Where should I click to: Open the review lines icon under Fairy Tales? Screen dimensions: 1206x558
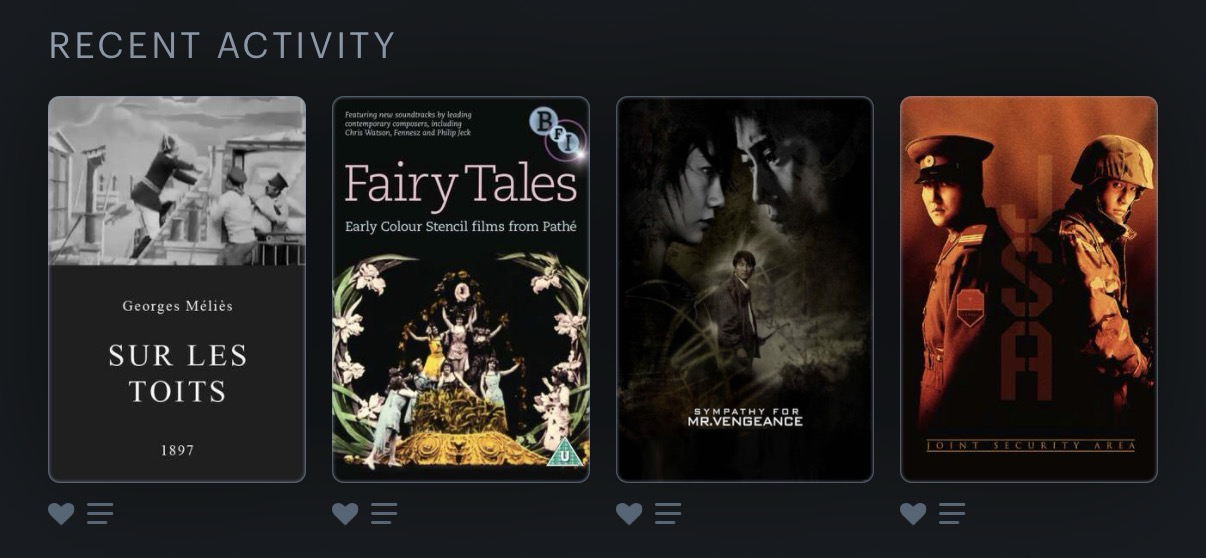click(384, 514)
